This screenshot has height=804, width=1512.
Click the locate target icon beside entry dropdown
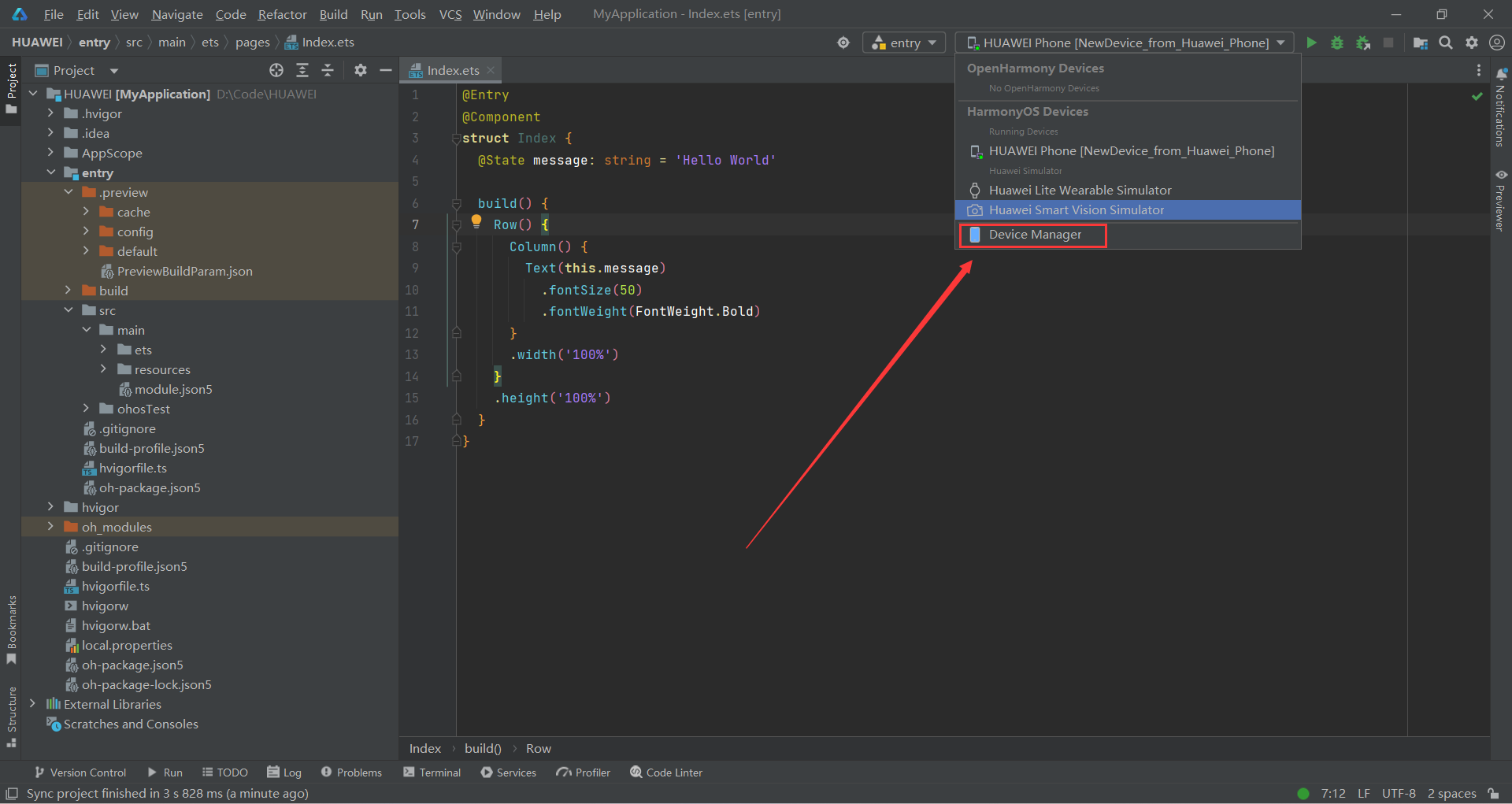coord(843,43)
